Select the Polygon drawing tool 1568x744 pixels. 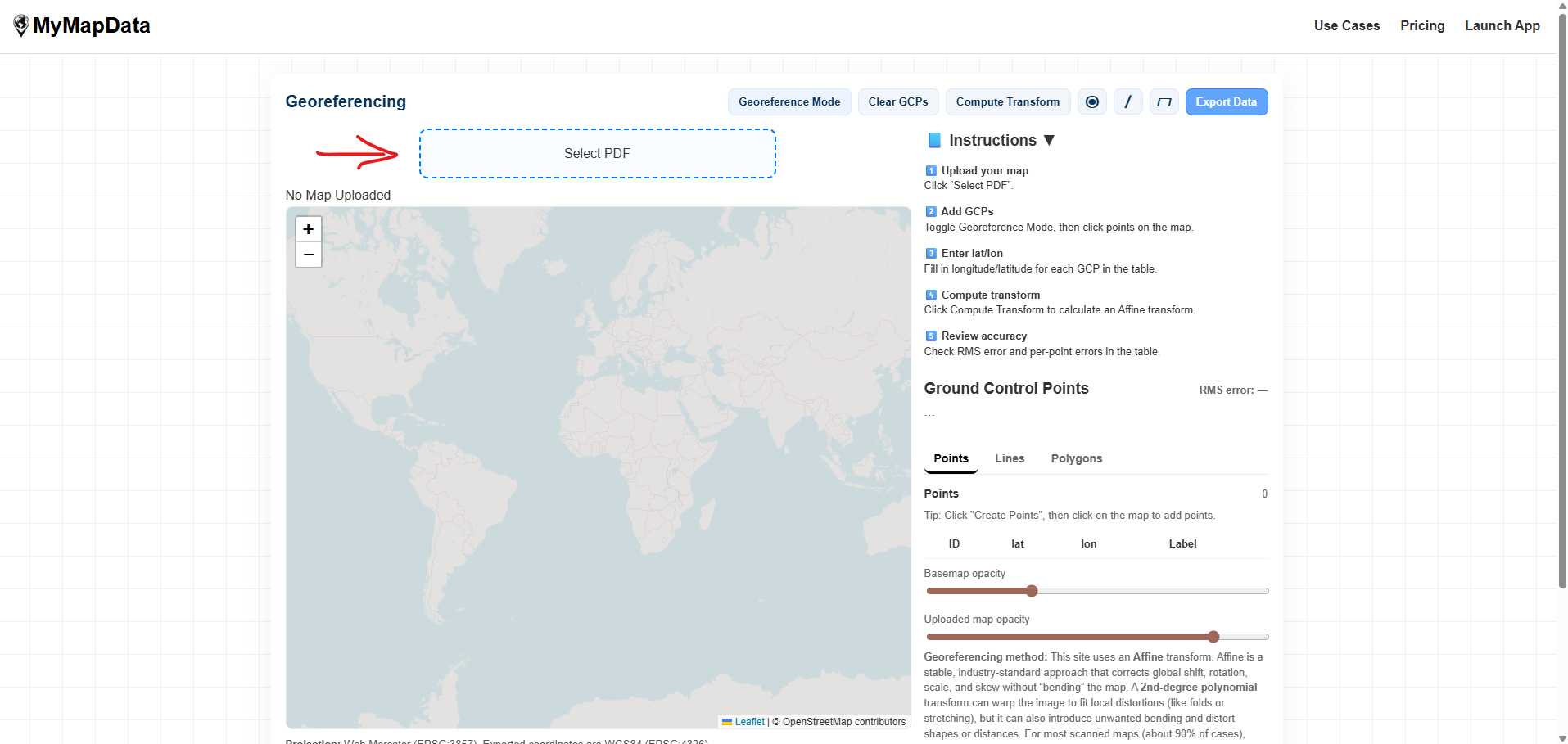[x=1164, y=101]
